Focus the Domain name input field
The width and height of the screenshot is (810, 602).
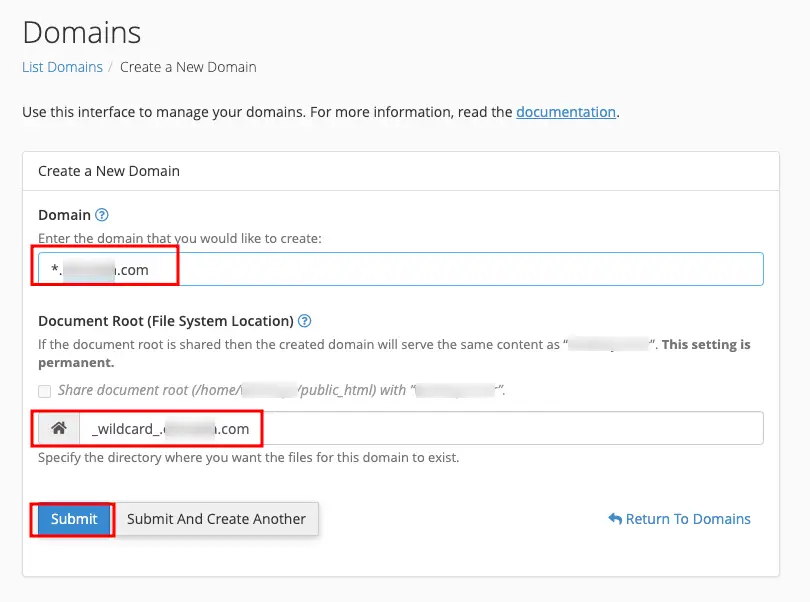point(450,269)
